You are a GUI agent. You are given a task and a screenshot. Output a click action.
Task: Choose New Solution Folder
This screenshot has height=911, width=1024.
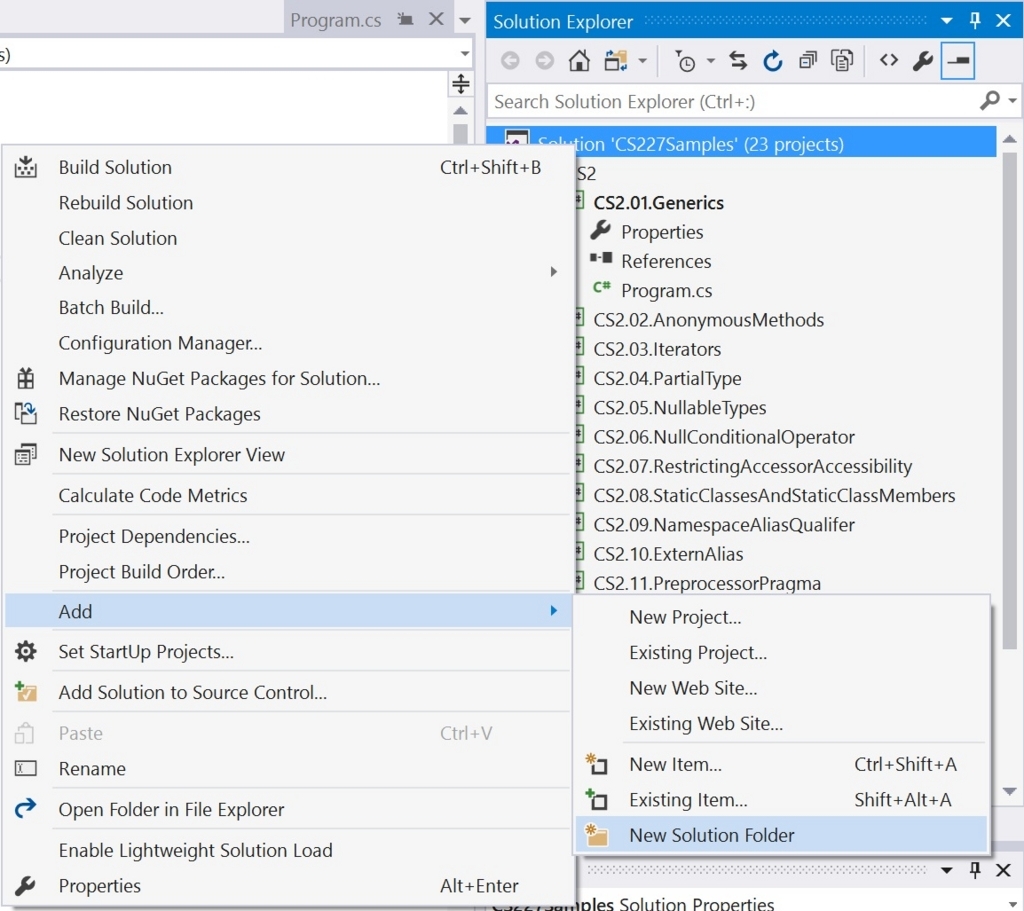(x=782, y=835)
